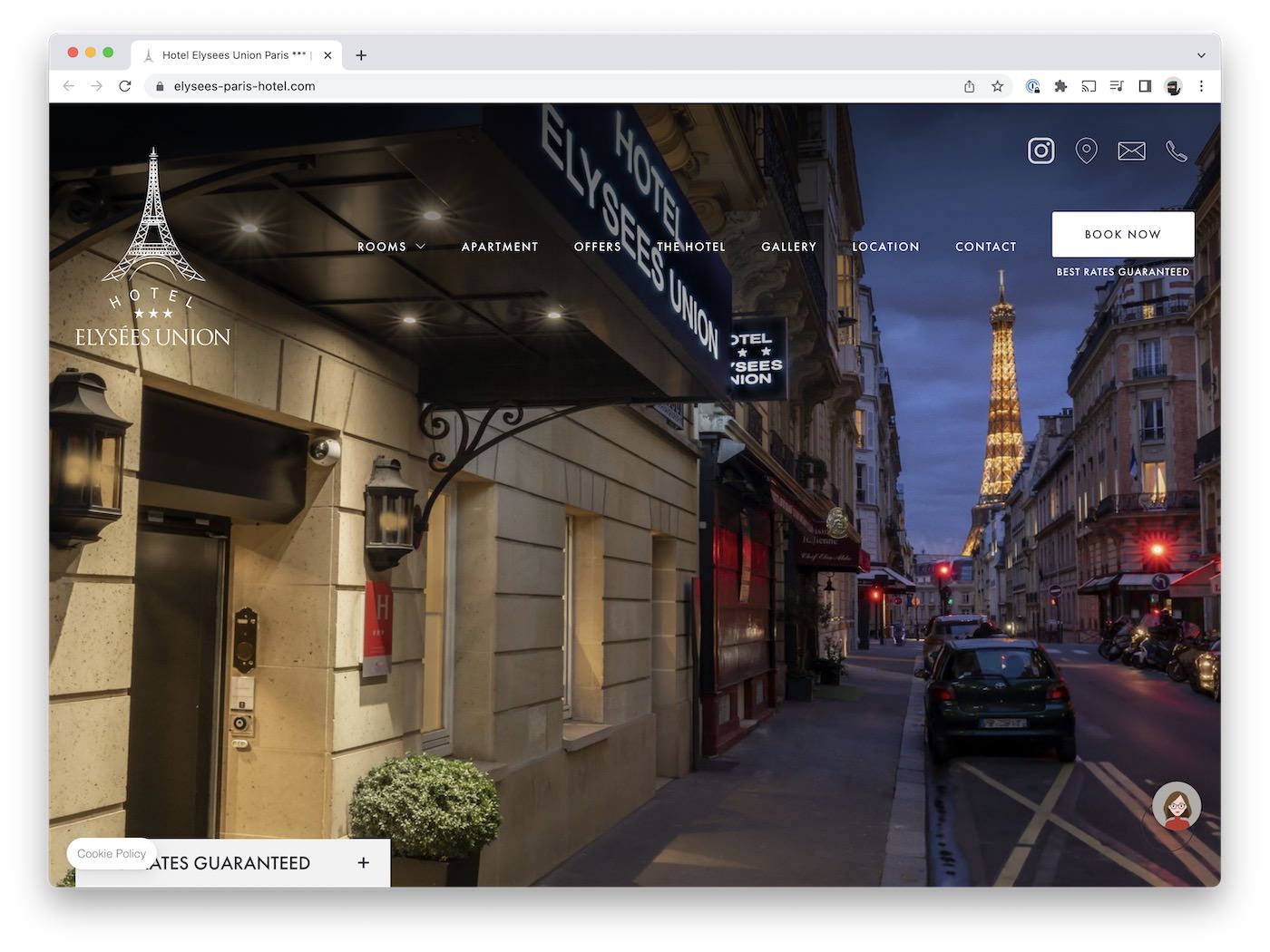Expand the rates guaranteed panel with plus

(x=363, y=863)
